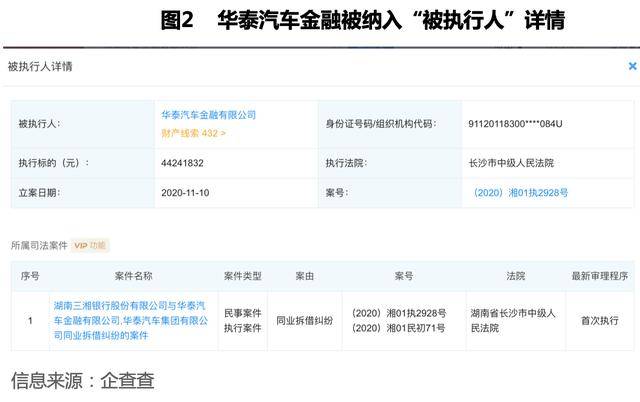Click the 案件名称 column header
The image size is (640, 402).
[133, 276]
